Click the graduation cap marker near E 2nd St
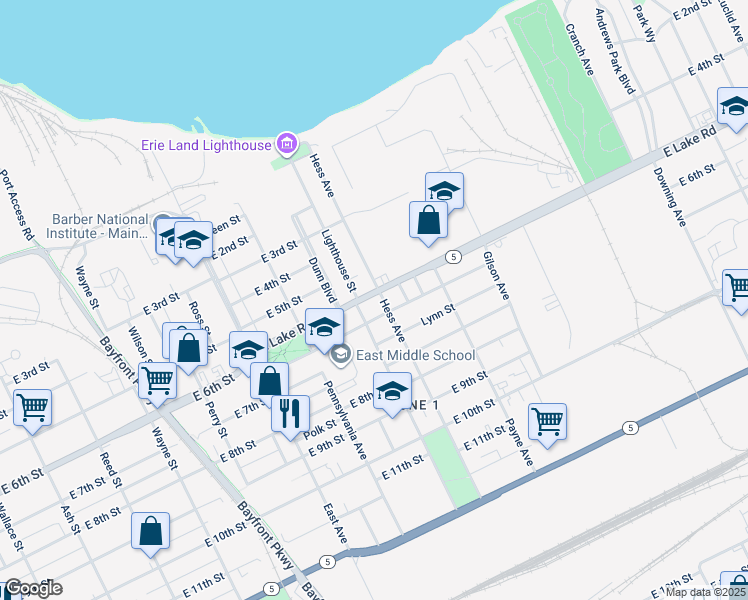Viewport: 748px width, 600px height. [x=194, y=240]
